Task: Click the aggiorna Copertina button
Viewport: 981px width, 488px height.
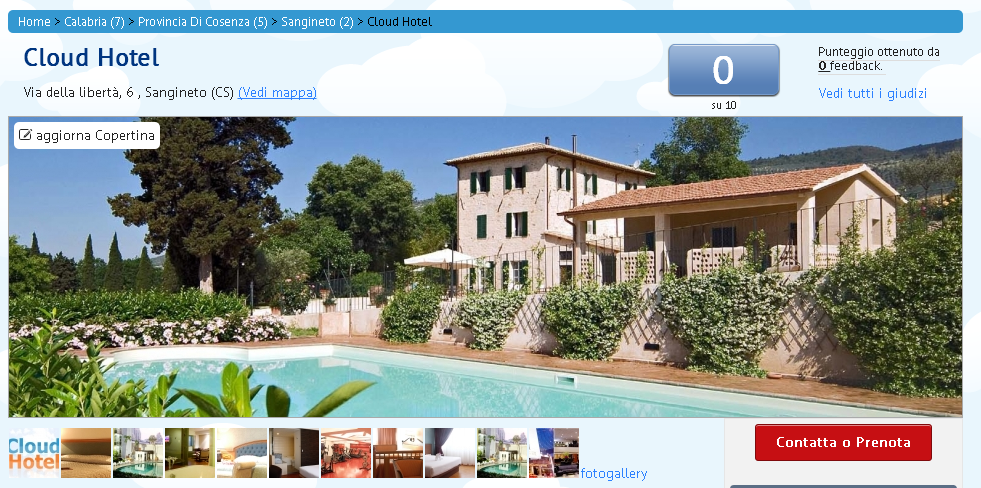Action: pos(87,135)
